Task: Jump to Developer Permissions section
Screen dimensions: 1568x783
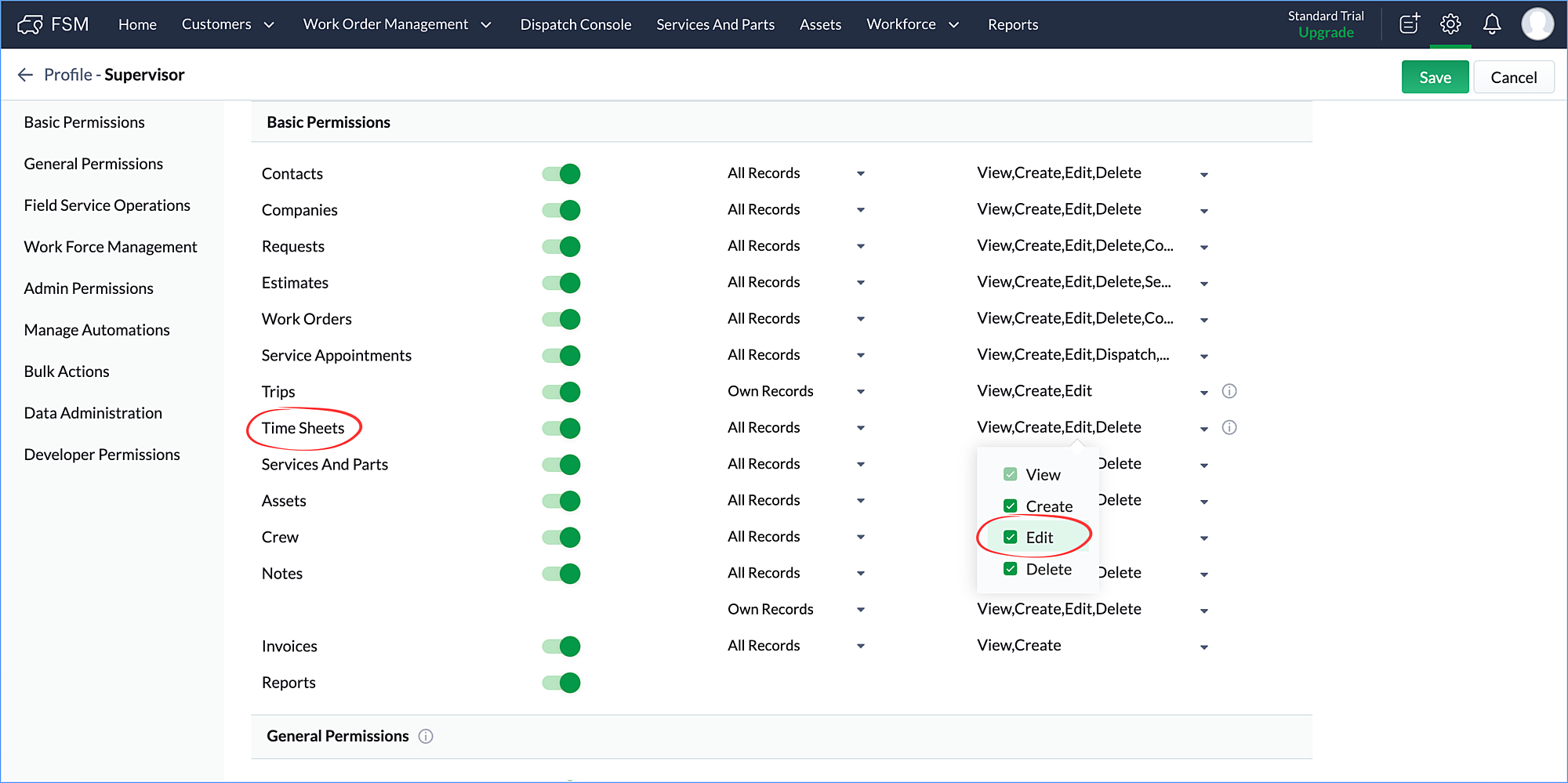Action: pos(102,455)
